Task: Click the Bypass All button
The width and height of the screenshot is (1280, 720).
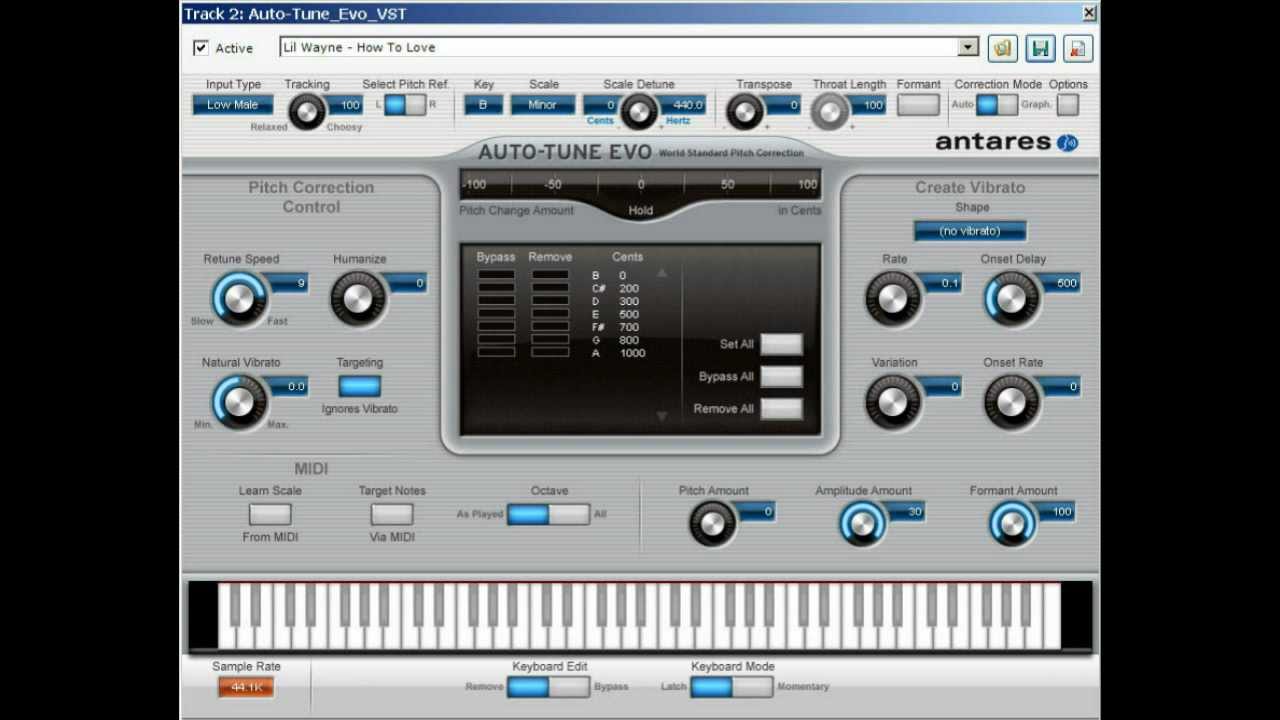Action: tap(781, 376)
